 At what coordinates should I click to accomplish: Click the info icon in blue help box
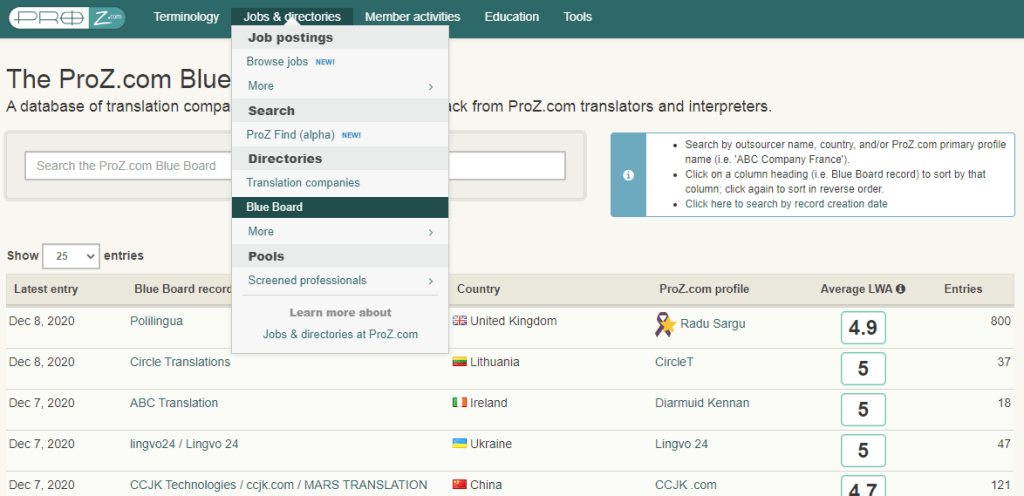click(628, 175)
